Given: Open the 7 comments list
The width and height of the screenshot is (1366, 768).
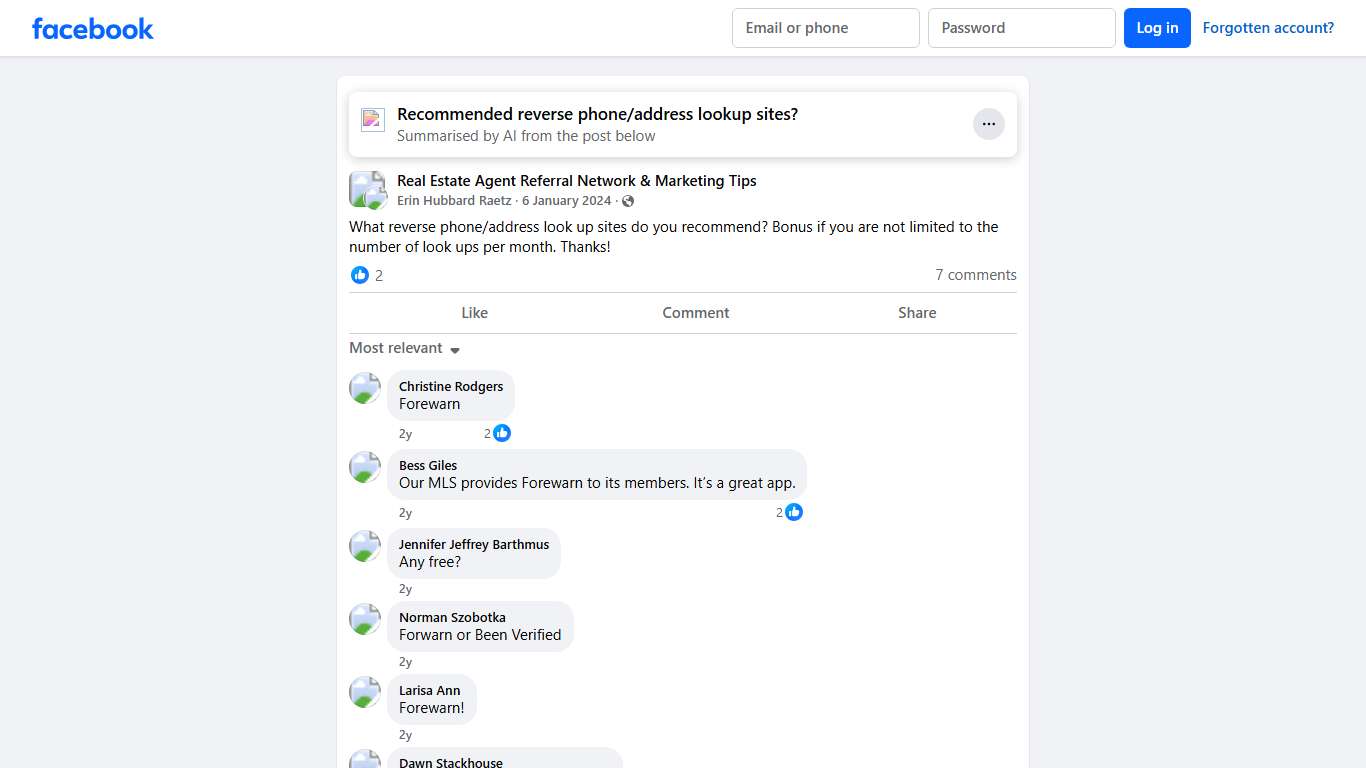Looking at the screenshot, I should tap(975, 275).
